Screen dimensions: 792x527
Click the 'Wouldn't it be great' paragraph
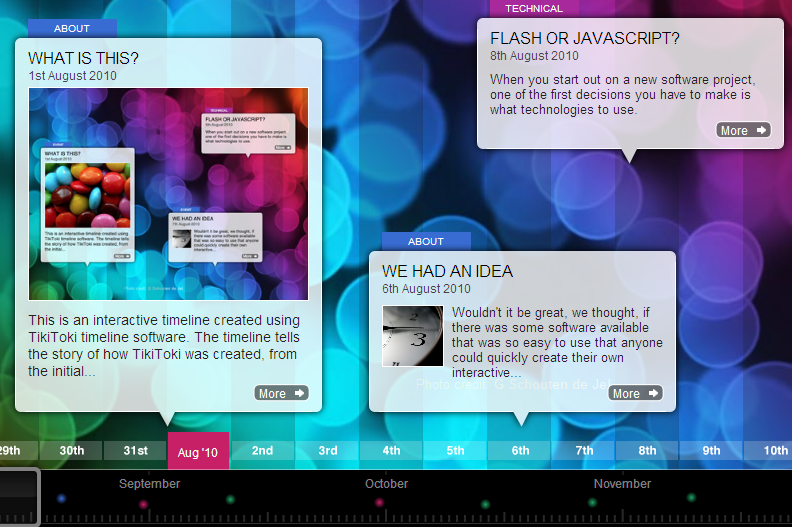click(557, 342)
